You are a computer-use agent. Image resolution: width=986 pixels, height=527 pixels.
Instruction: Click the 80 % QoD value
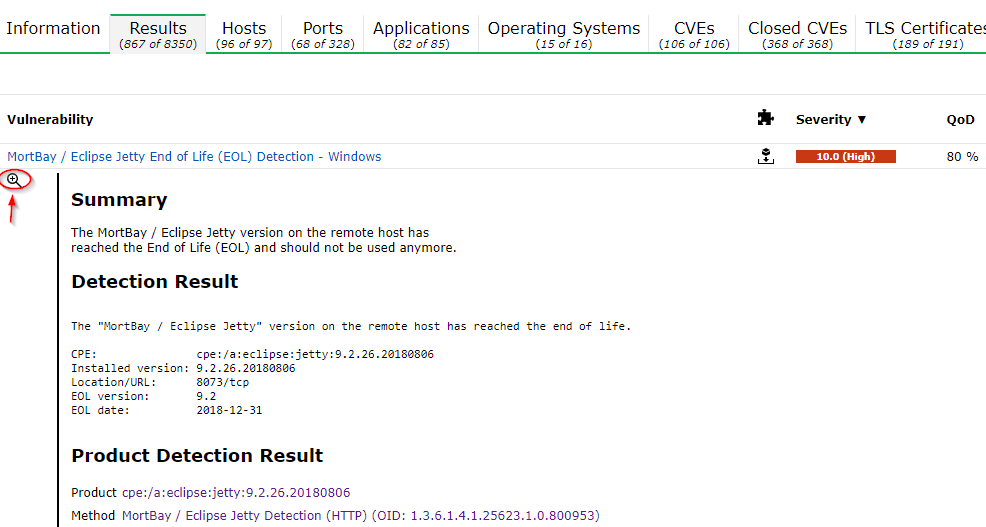tap(962, 157)
